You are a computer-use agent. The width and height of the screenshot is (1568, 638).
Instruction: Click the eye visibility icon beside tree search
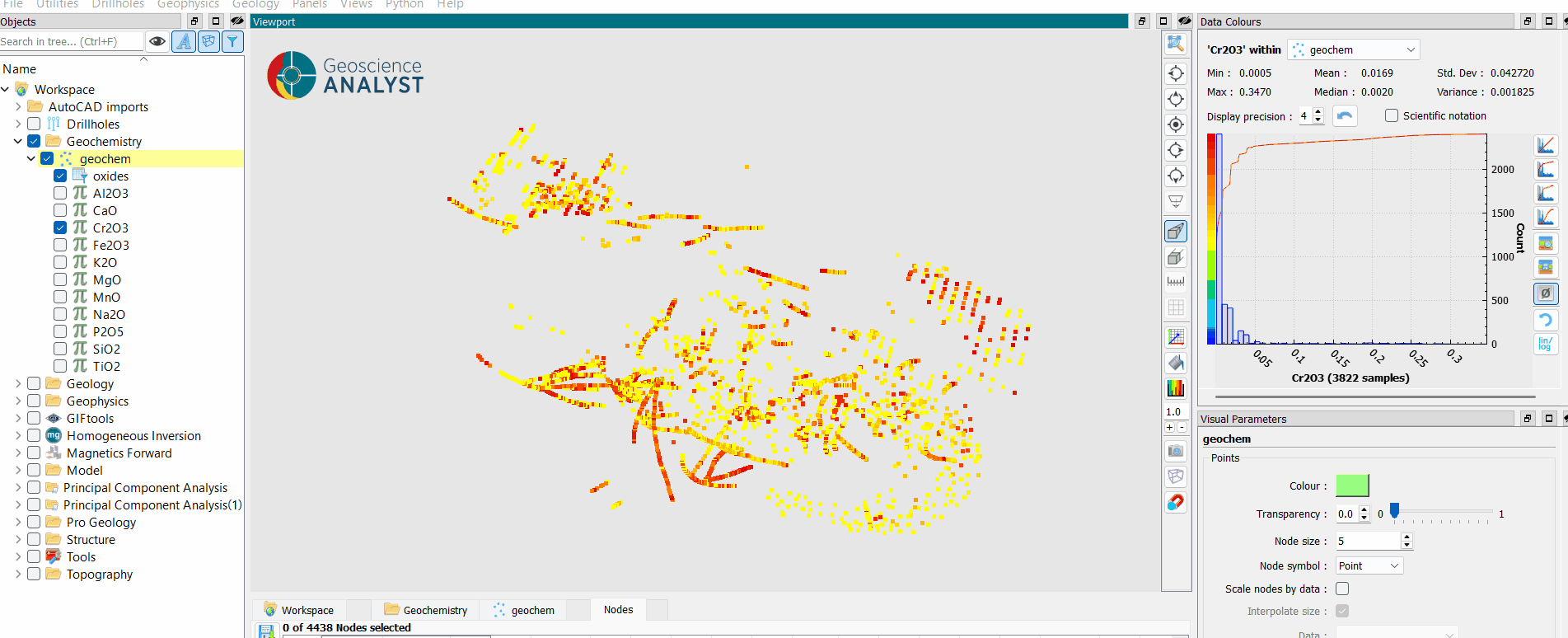point(157,41)
